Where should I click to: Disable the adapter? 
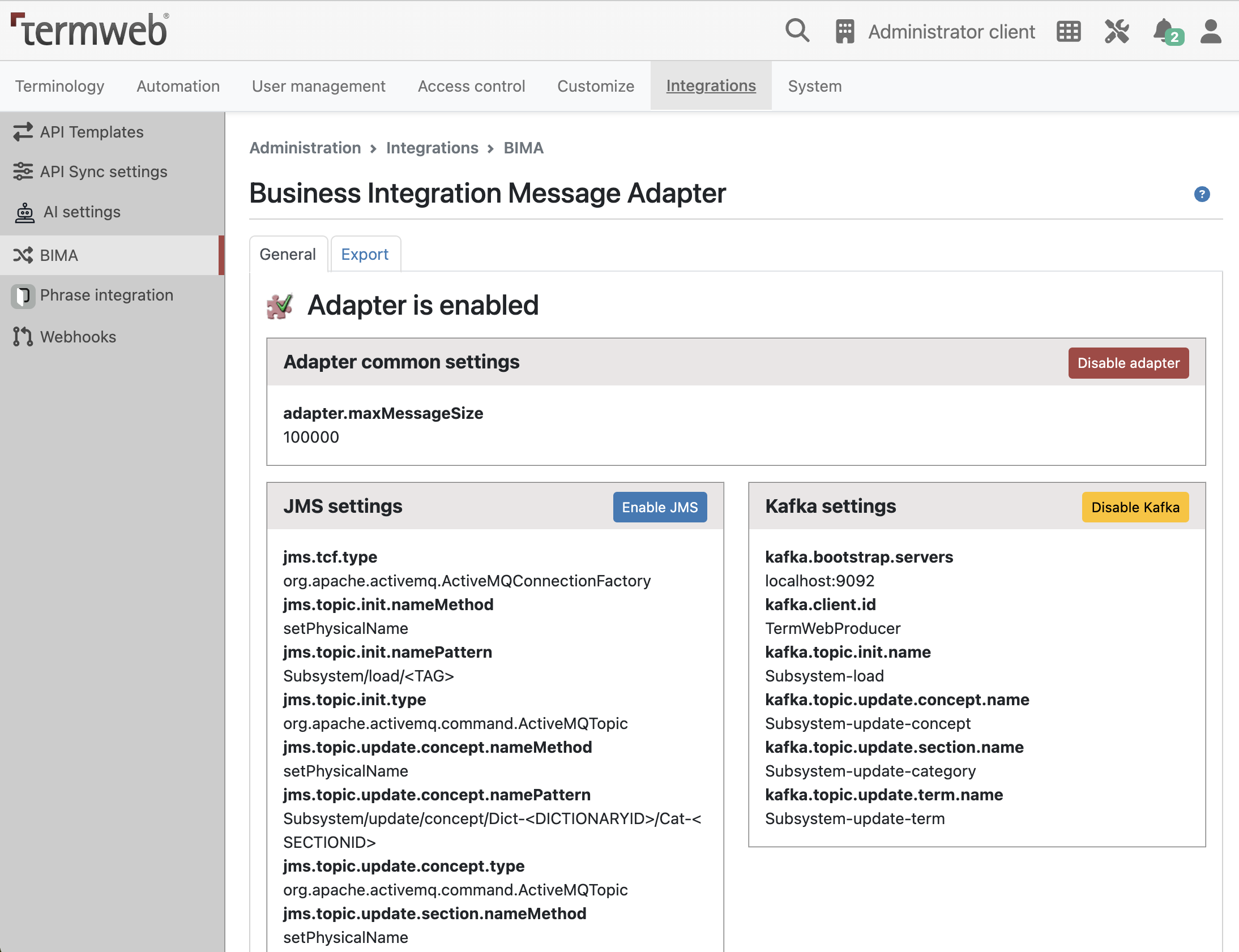click(1128, 363)
